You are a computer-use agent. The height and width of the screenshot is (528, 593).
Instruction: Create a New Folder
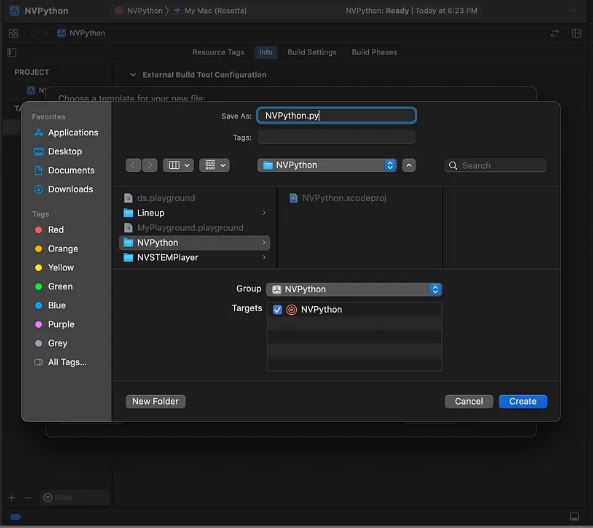(155, 401)
